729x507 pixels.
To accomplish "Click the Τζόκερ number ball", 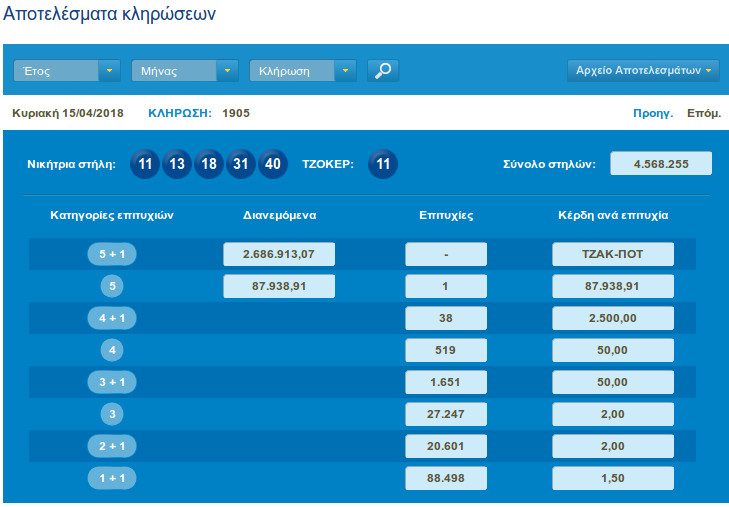I will tap(383, 164).
